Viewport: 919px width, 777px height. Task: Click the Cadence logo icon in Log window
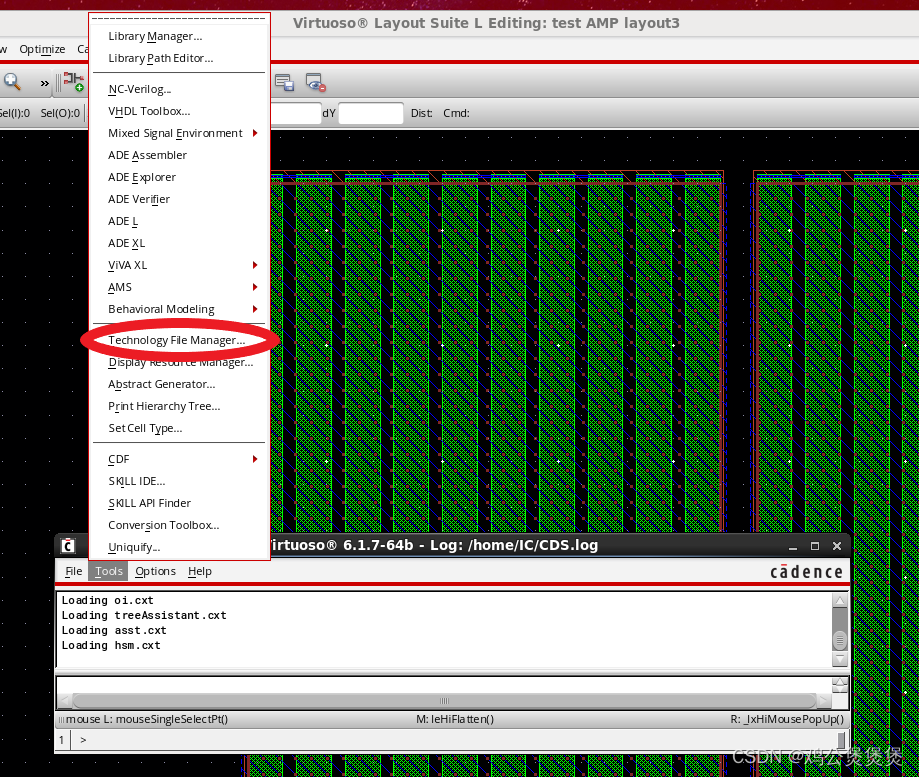[x=68, y=546]
